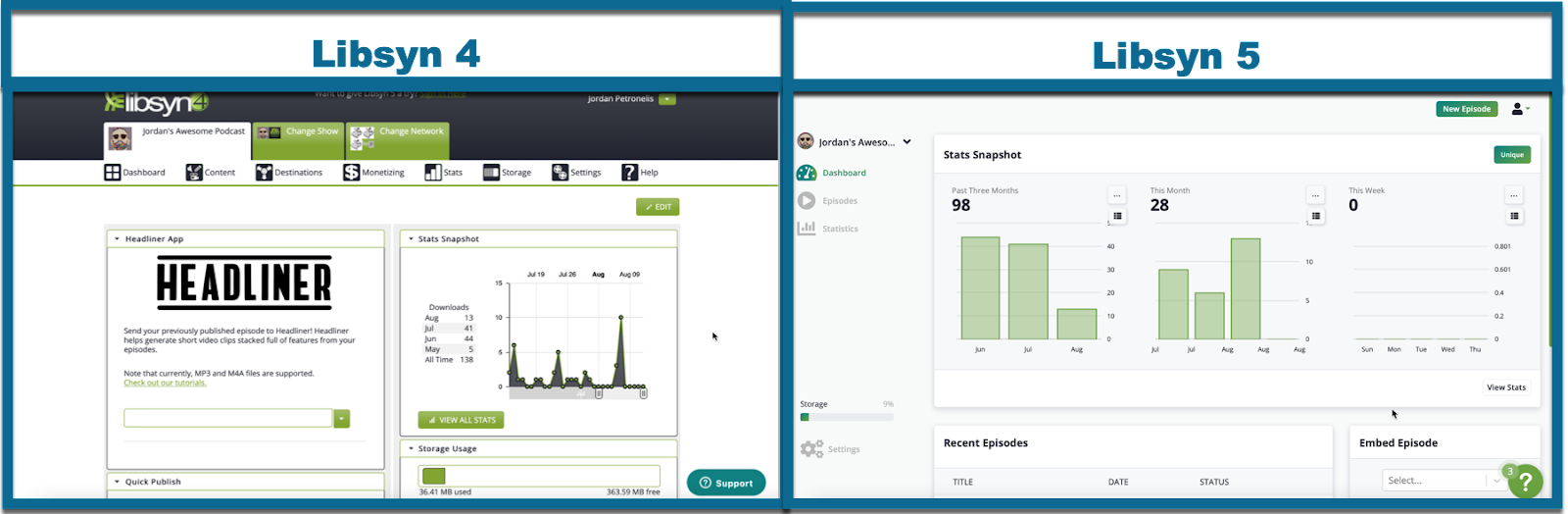The width and height of the screenshot is (1568, 514).
Task: Click the Storage usage progress bar
Action: pyautogui.click(x=539, y=476)
